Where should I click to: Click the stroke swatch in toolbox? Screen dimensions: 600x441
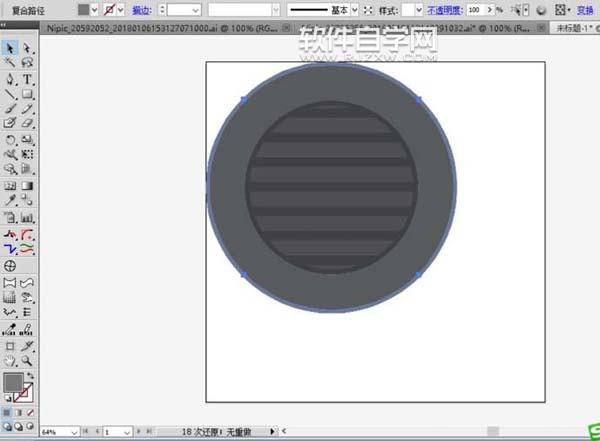pos(25,393)
